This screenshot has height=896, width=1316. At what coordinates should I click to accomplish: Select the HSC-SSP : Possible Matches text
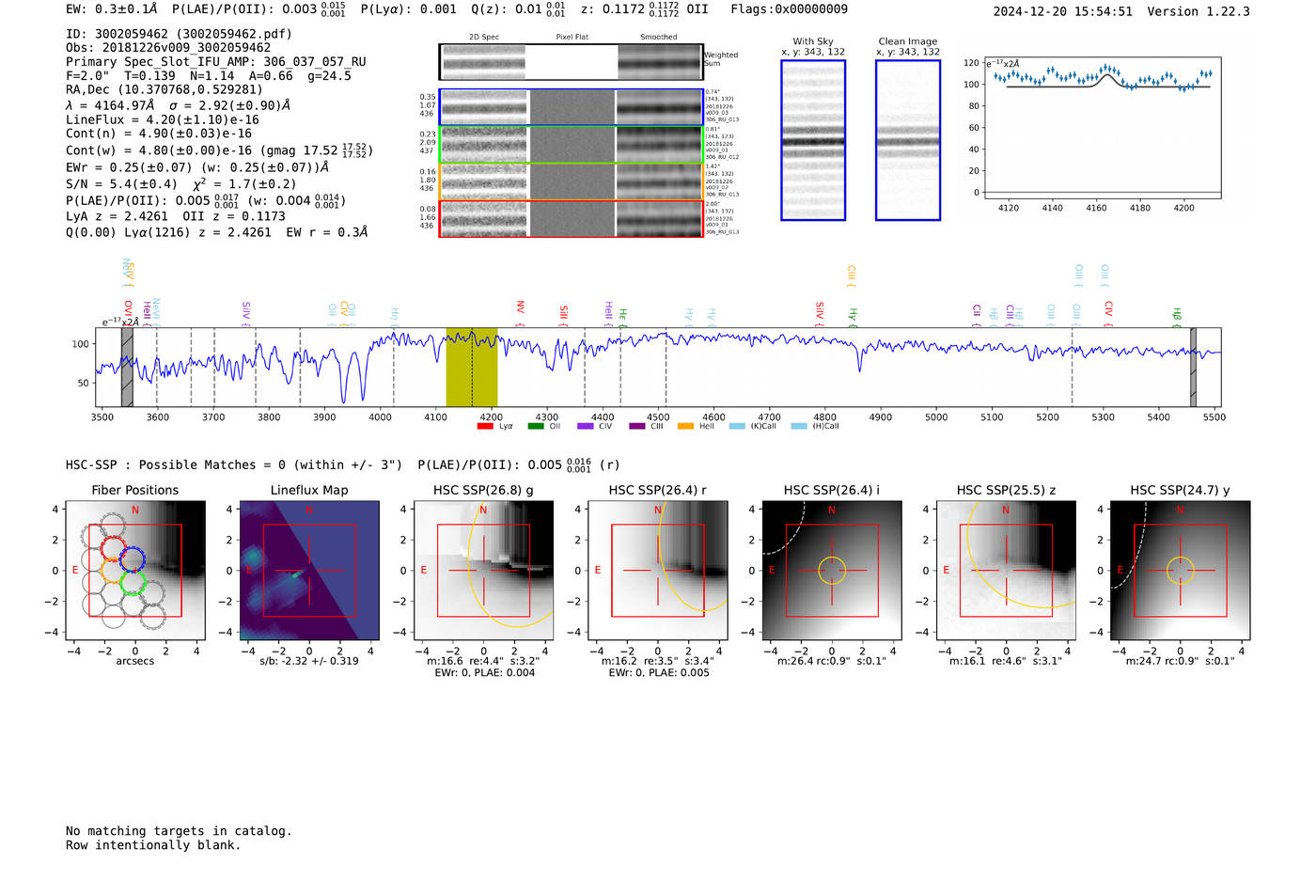point(234,465)
